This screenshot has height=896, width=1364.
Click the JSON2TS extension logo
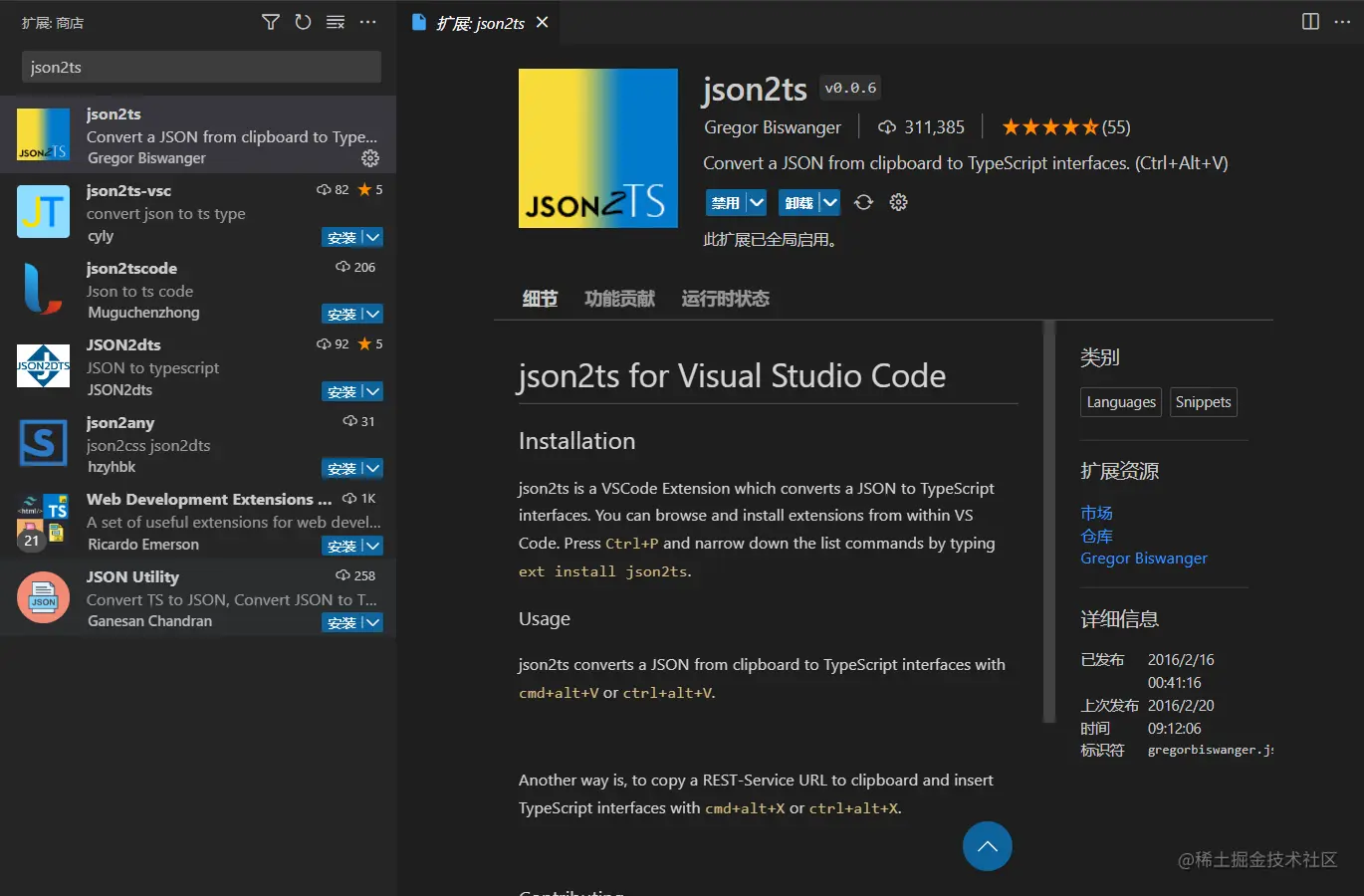coord(597,147)
